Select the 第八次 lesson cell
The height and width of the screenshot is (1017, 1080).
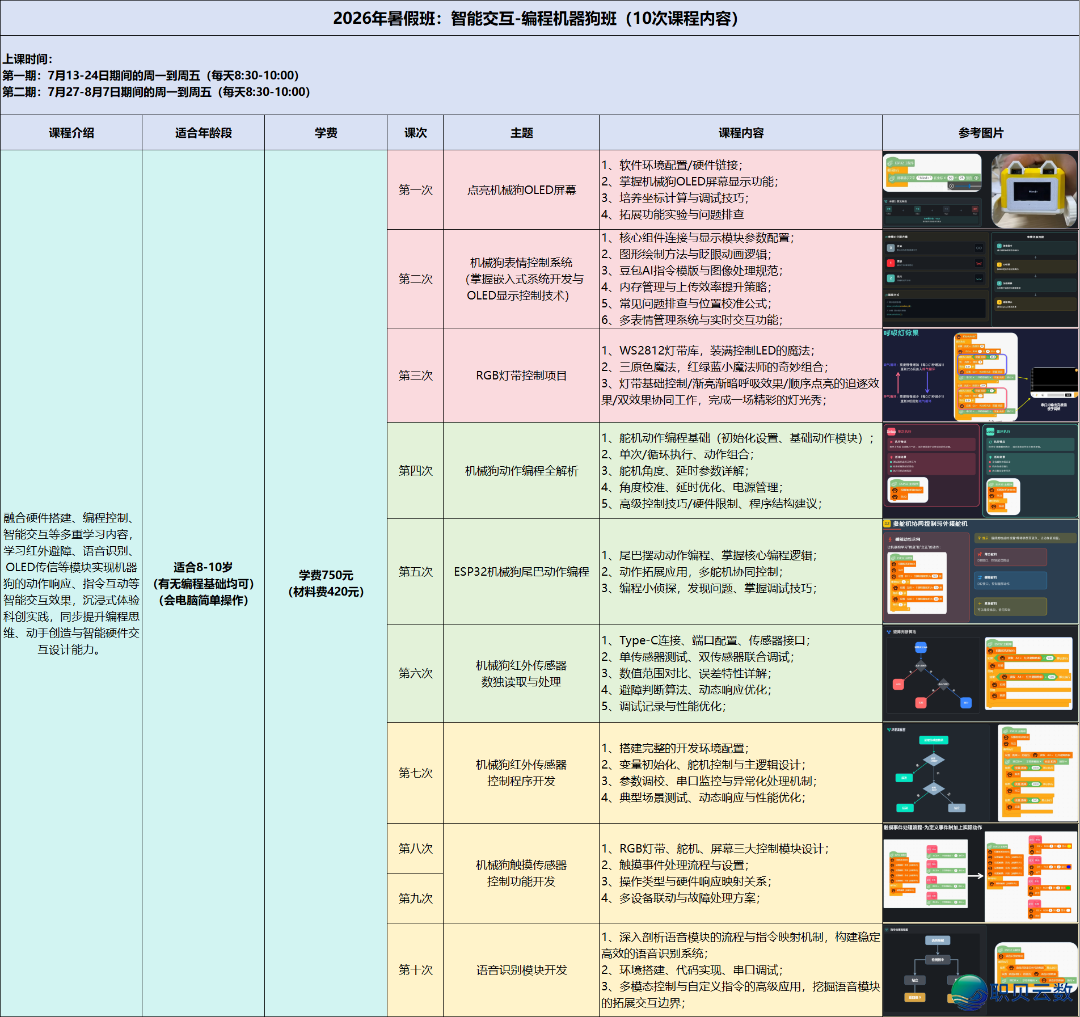pos(415,848)
